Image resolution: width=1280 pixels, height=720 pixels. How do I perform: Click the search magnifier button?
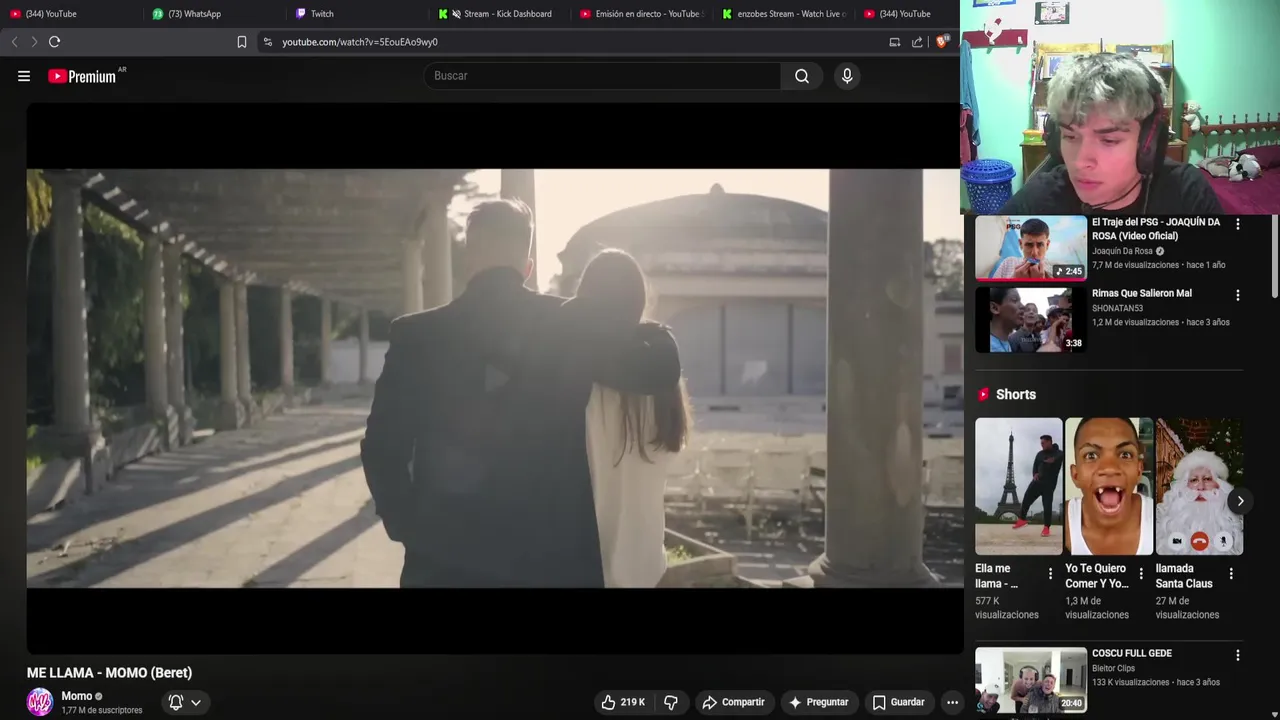point(802,76)
